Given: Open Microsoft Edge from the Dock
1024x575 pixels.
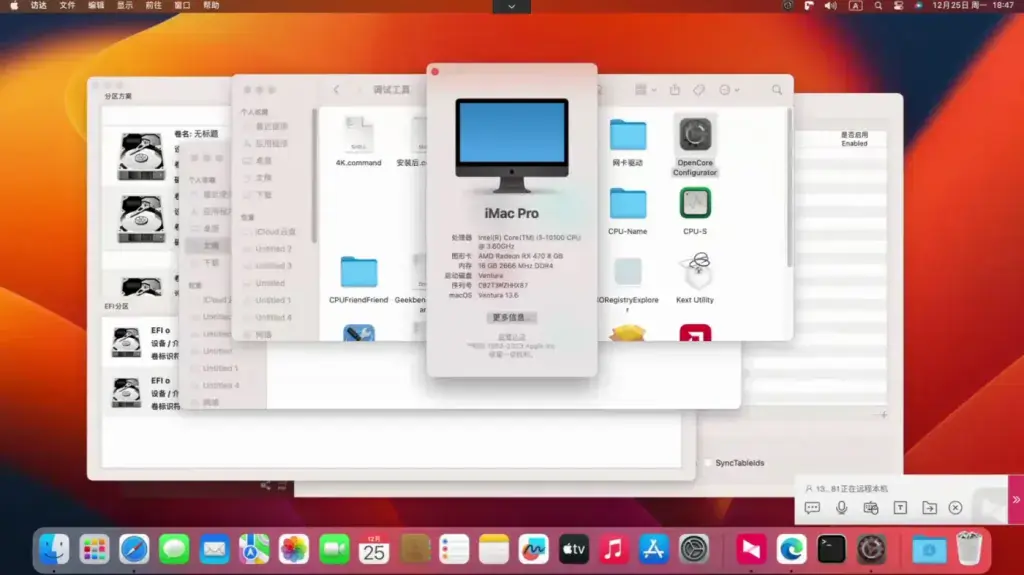Looking at the screenshot, I should (792, 549).
